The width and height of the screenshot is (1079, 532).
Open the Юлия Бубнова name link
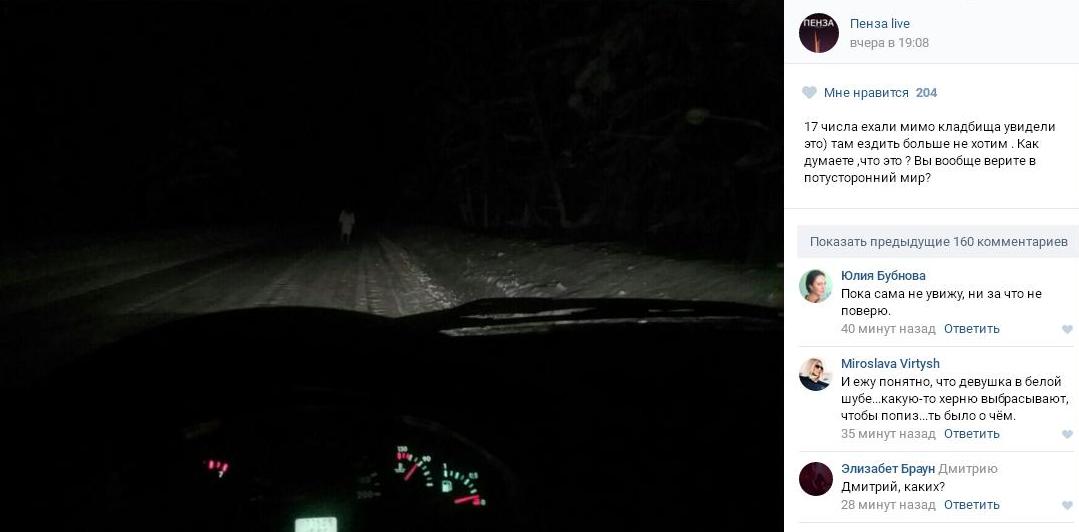click(x=883, y=276)
